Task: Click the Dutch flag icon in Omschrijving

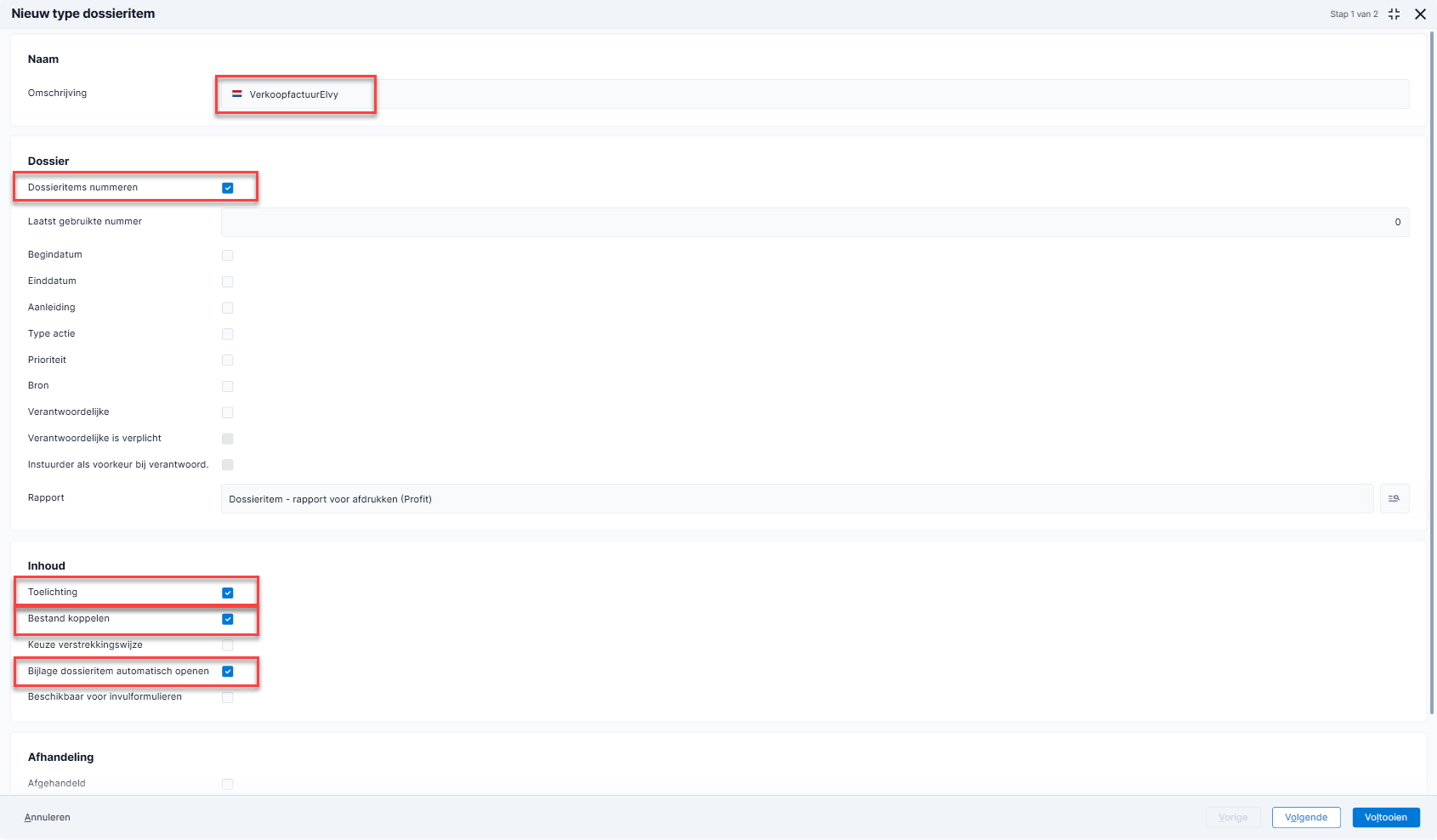Action: click(x=237, y=94)
